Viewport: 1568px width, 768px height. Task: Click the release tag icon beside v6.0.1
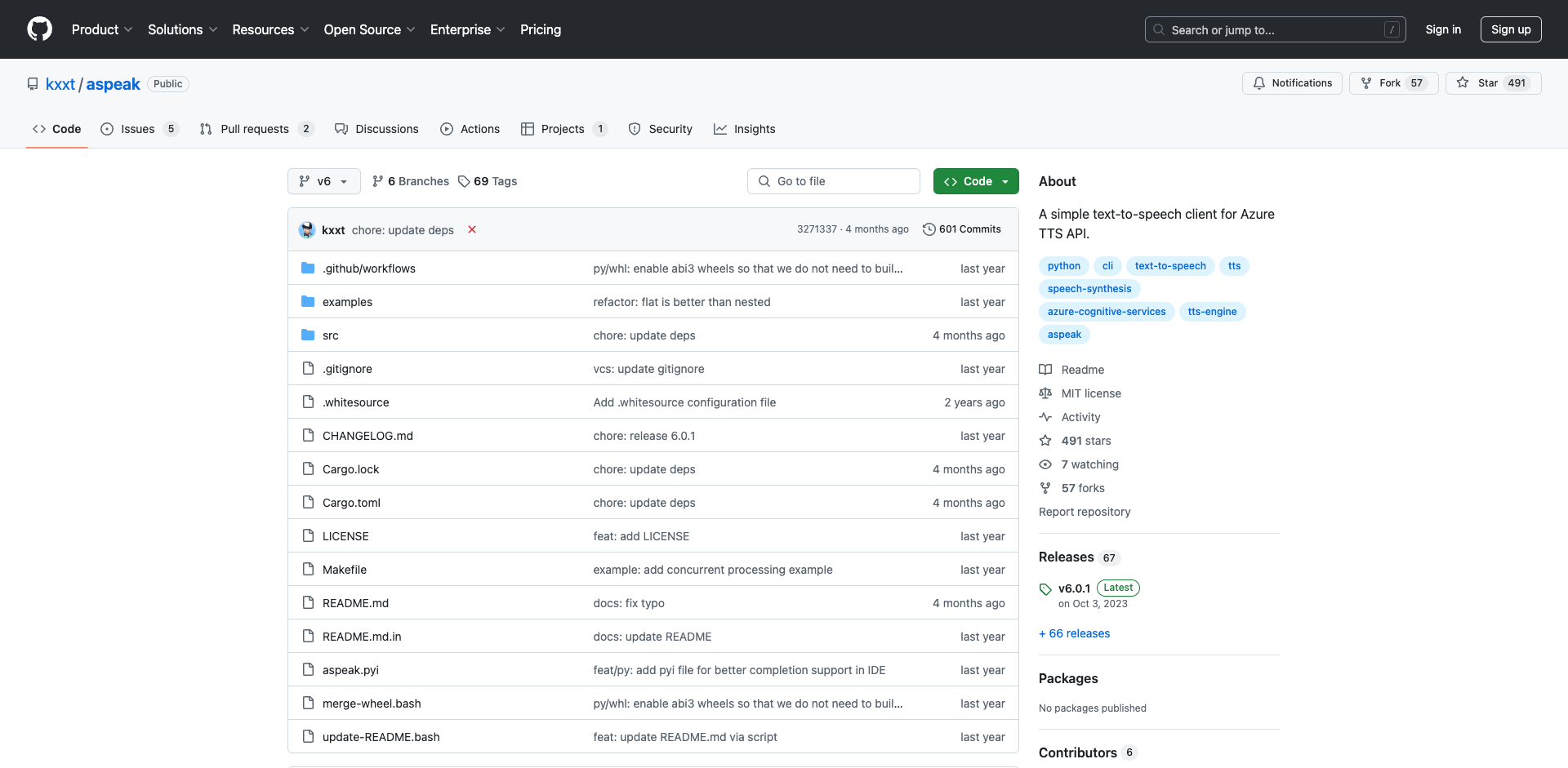1045,589
